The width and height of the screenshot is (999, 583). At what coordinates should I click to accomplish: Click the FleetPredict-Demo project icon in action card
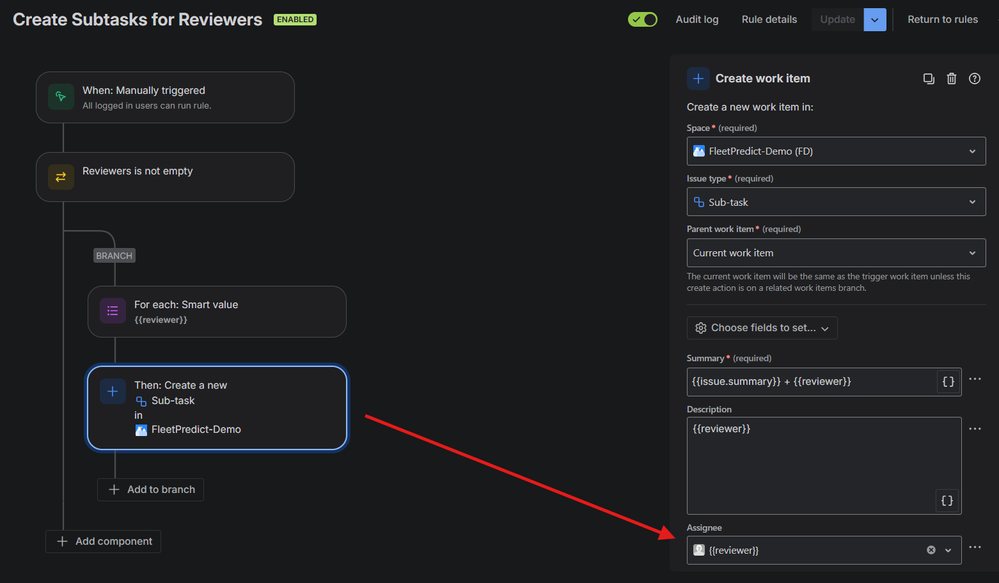point(141,430)
